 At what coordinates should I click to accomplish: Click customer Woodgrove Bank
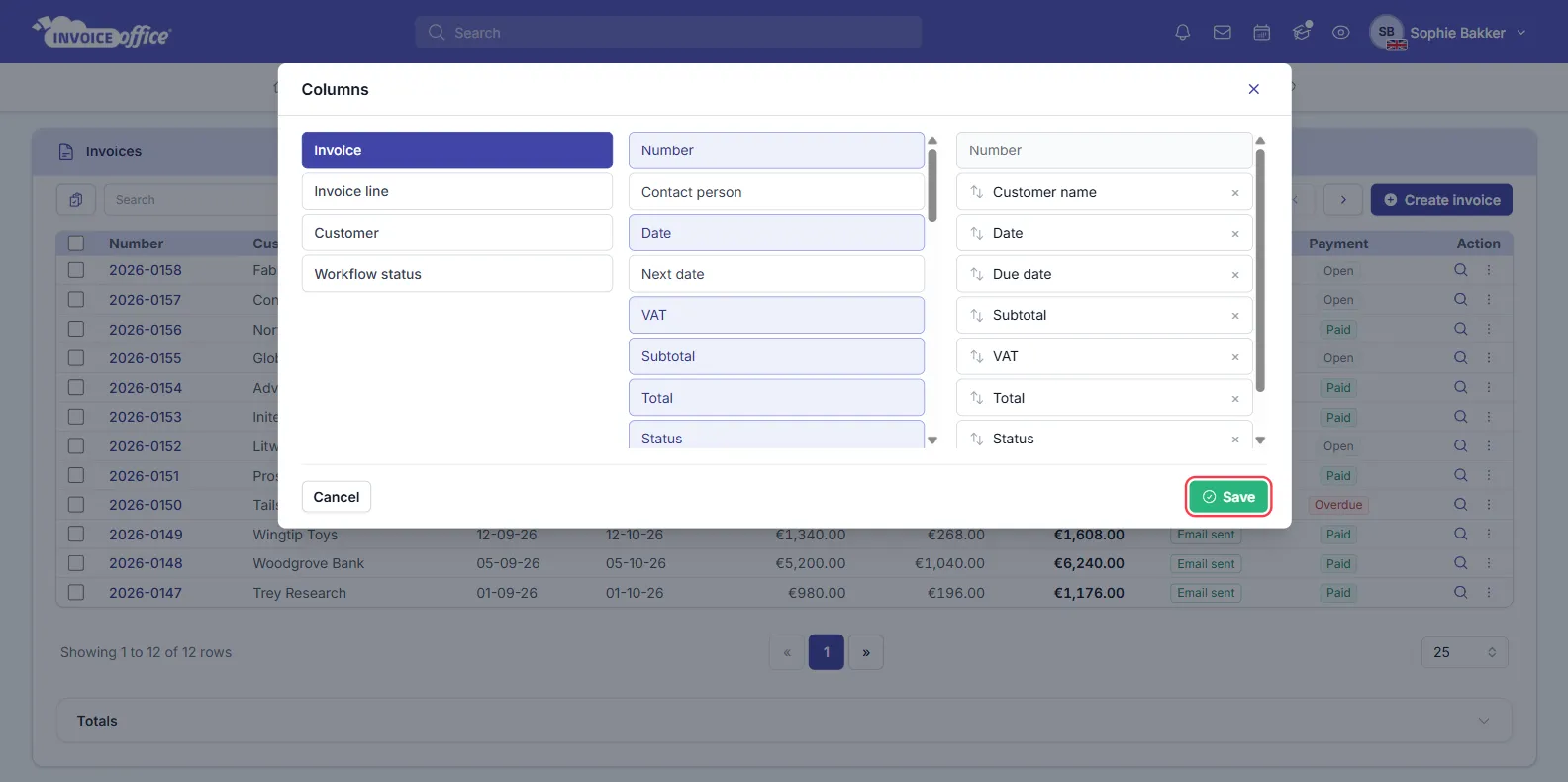tap(309, 563)
